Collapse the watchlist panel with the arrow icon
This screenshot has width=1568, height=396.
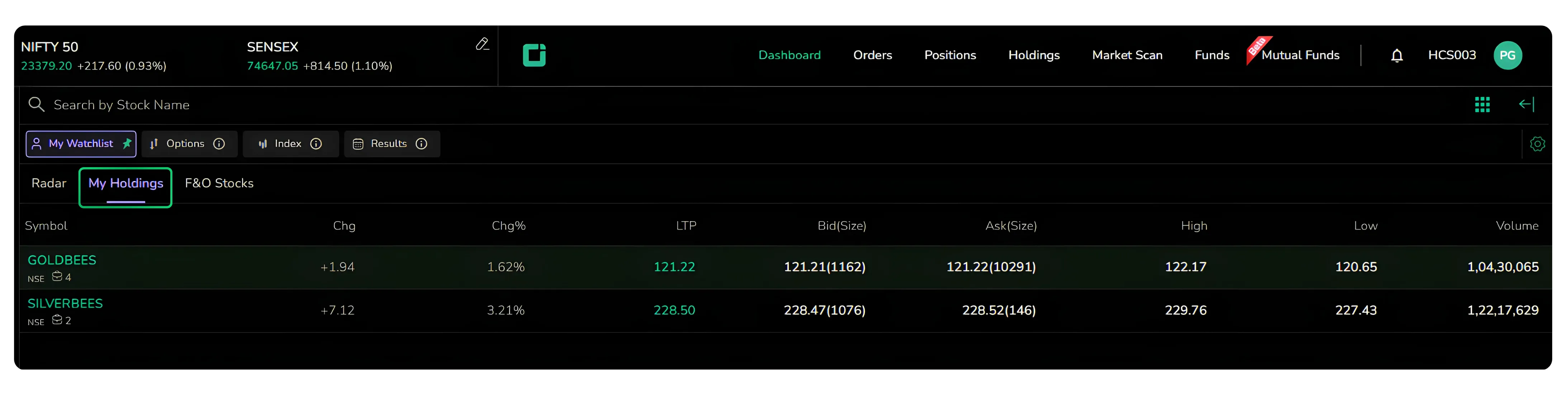[1526, 105]
